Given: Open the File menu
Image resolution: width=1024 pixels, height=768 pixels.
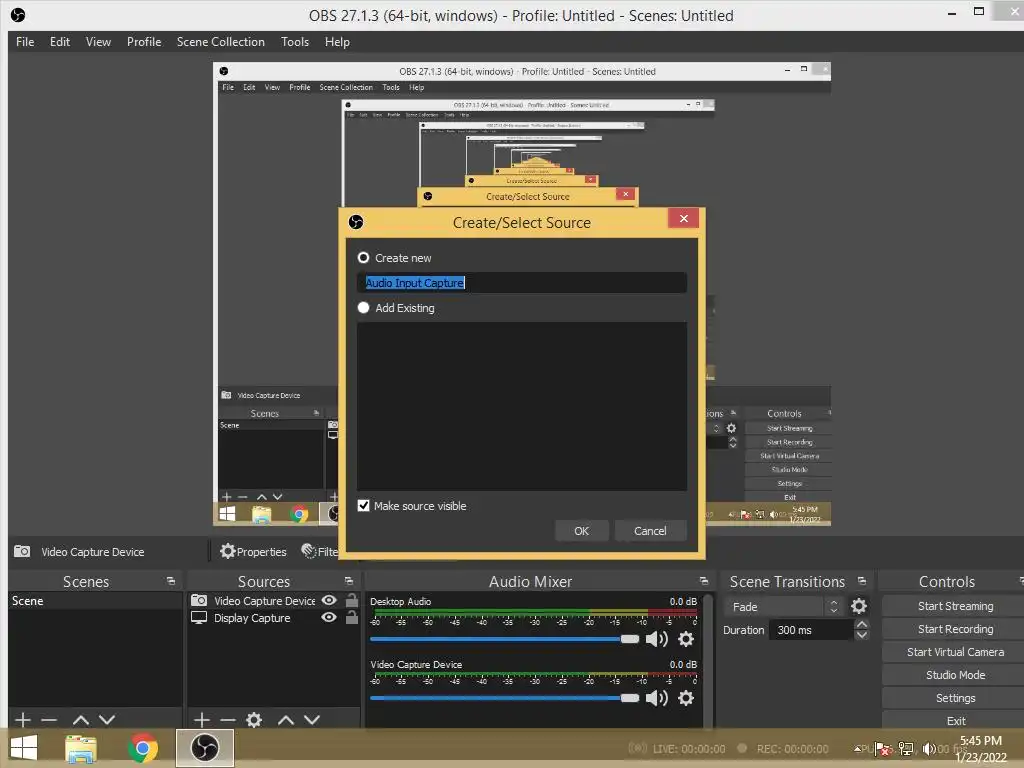Looking at the screenshot, I should (x=25, y=42).
